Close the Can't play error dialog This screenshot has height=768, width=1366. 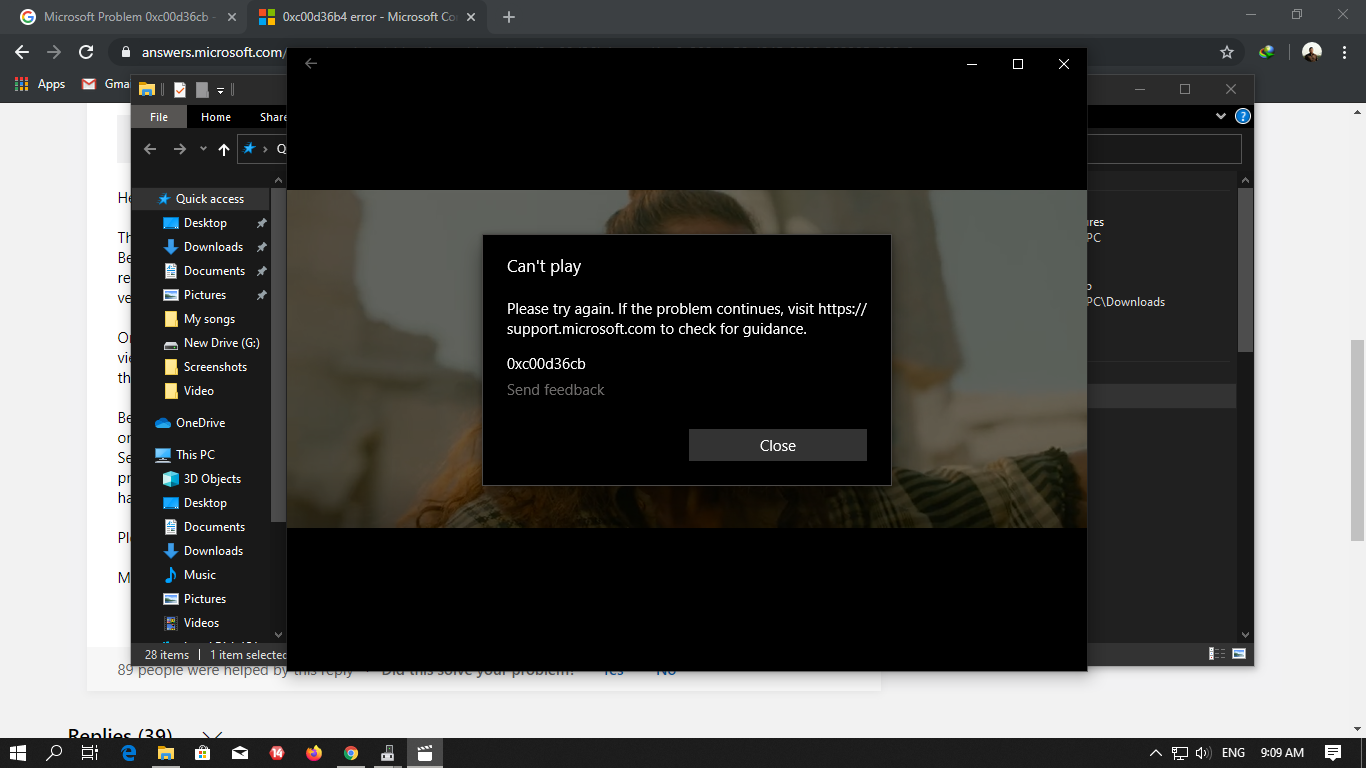pyautogui.click(x=777, y=445)
